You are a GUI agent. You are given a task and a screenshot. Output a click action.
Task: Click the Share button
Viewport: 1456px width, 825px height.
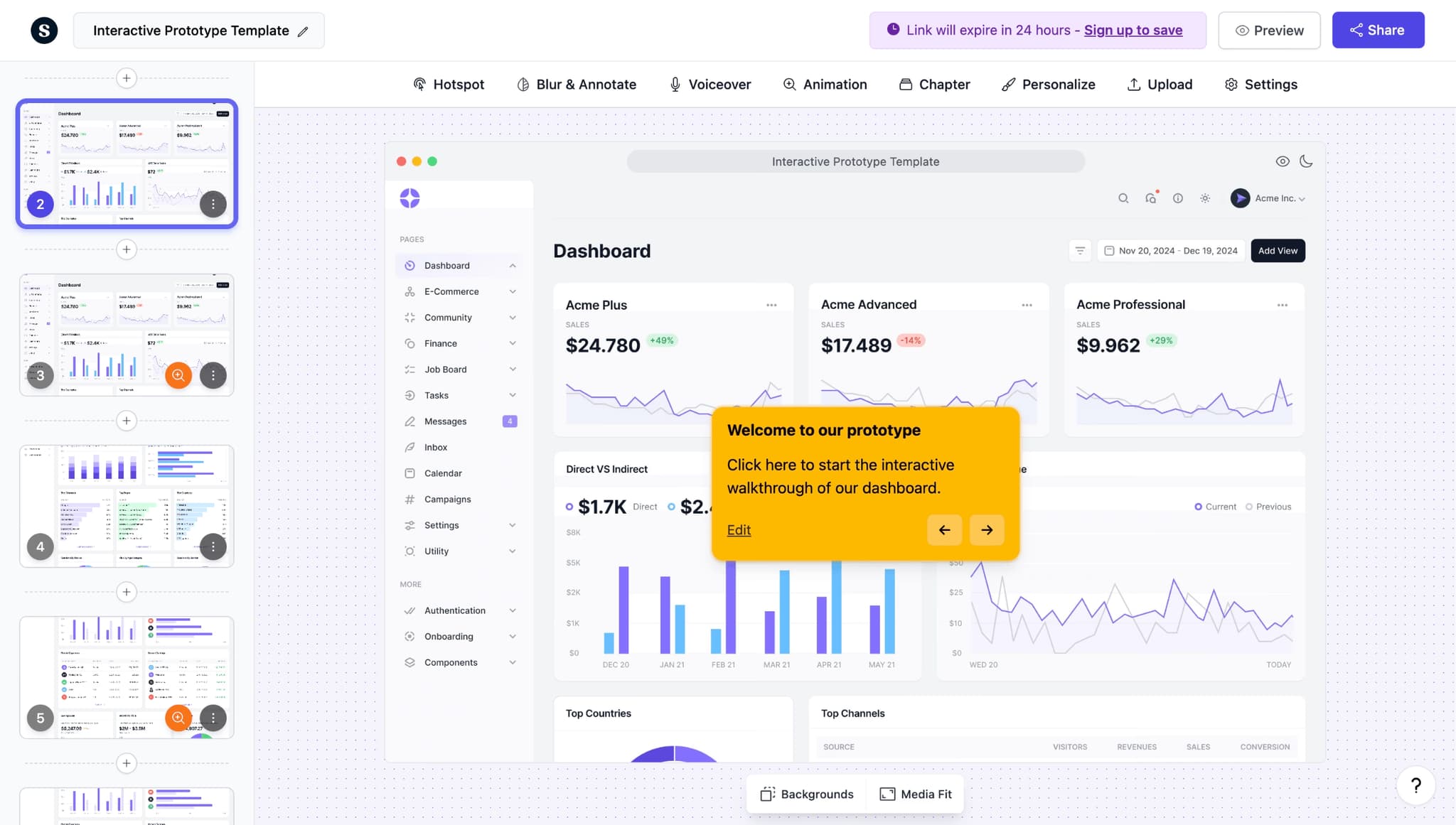(x=1378, y=31)
